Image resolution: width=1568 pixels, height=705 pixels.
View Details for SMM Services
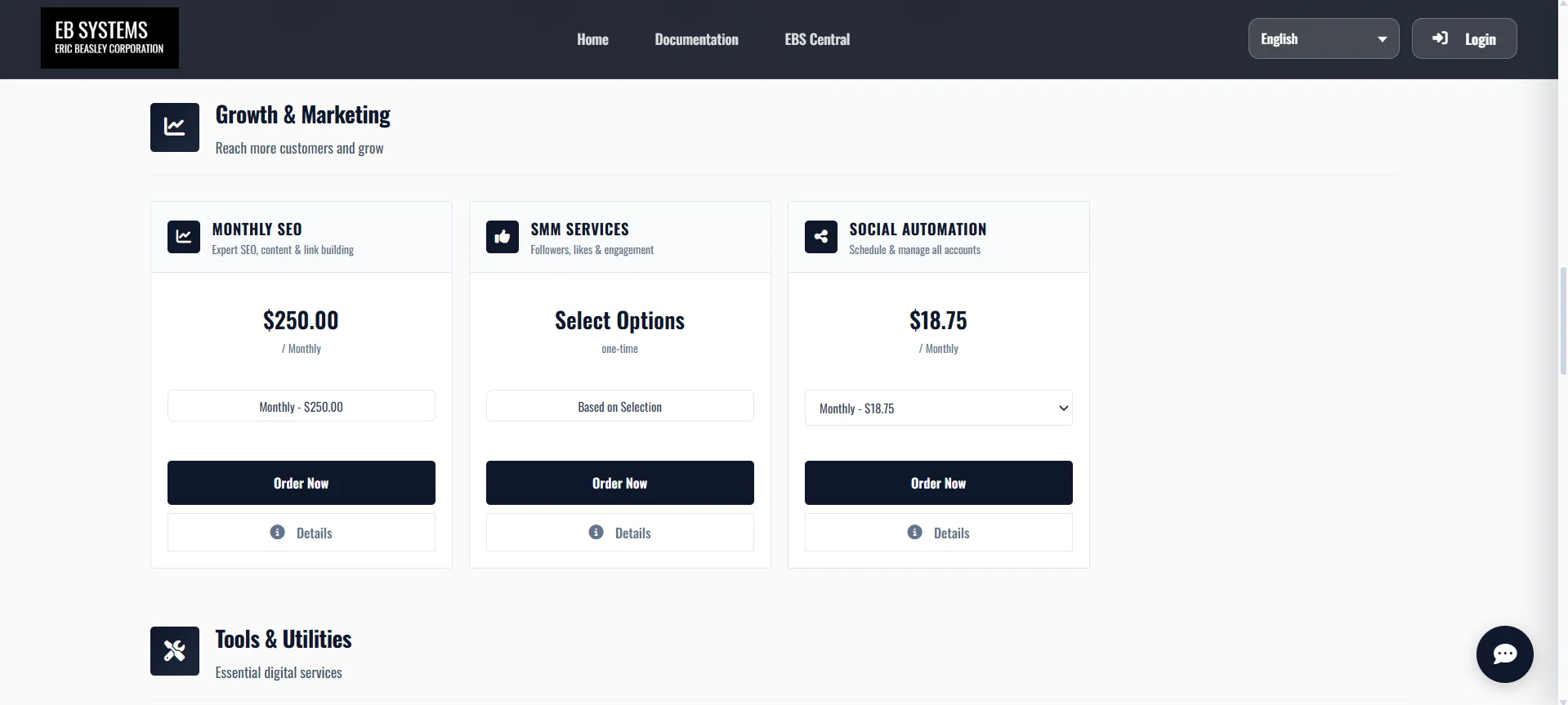(x=619, y=533)
